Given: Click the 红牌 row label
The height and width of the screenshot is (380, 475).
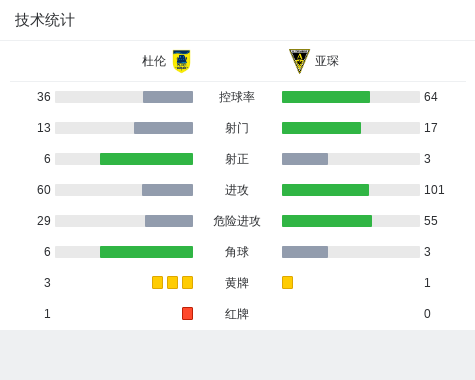Looking at the screenshot, I should (237, 314).
